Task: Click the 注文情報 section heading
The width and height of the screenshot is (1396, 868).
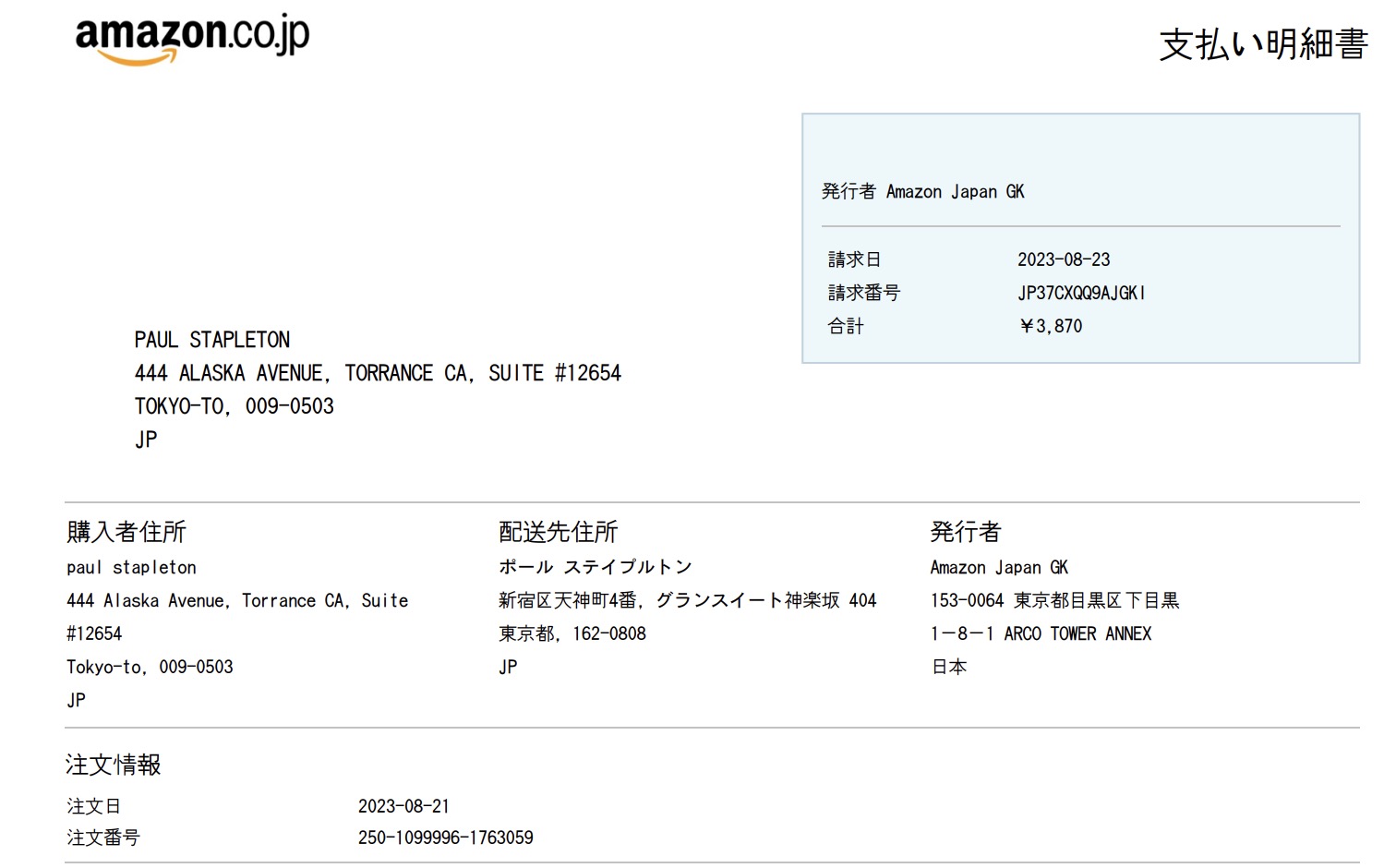Action: [x=114, y=765]
